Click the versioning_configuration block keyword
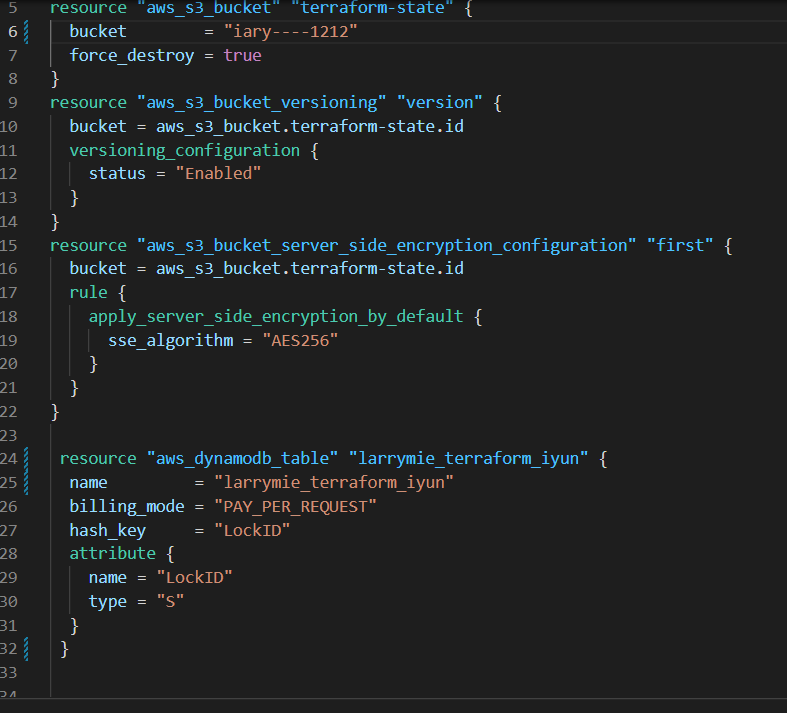Screen dimensions: 787x713 click(185, 150)
